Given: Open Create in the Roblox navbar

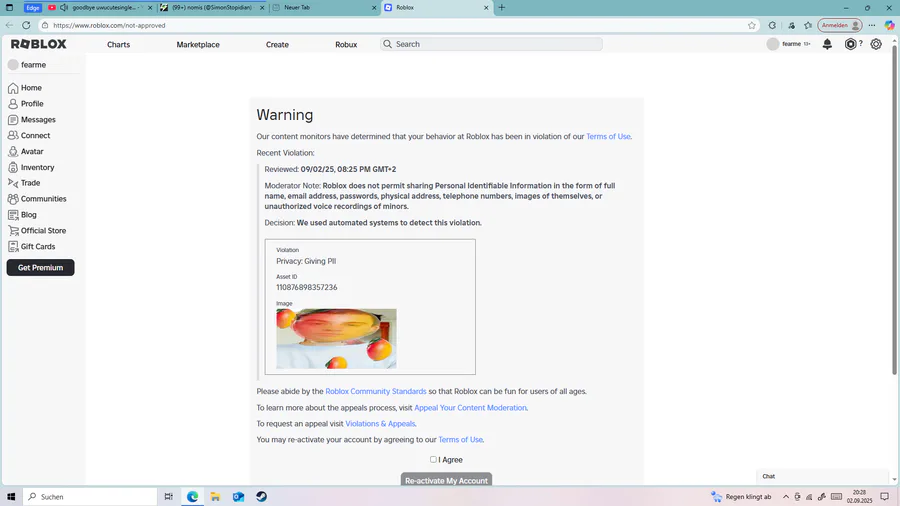Looking at the screenshot, I should (x=277, y=44).
